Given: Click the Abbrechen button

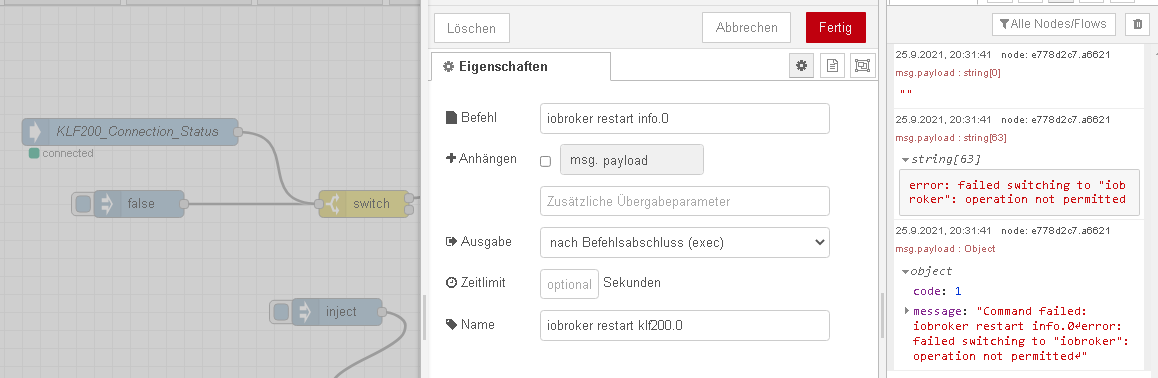Looking at the screenshot, I should click(747, 28).
